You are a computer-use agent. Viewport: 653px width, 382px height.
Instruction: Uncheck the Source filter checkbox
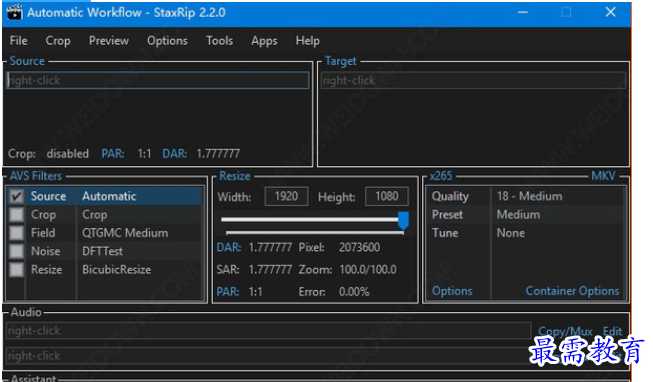click(x=16, y=196)
